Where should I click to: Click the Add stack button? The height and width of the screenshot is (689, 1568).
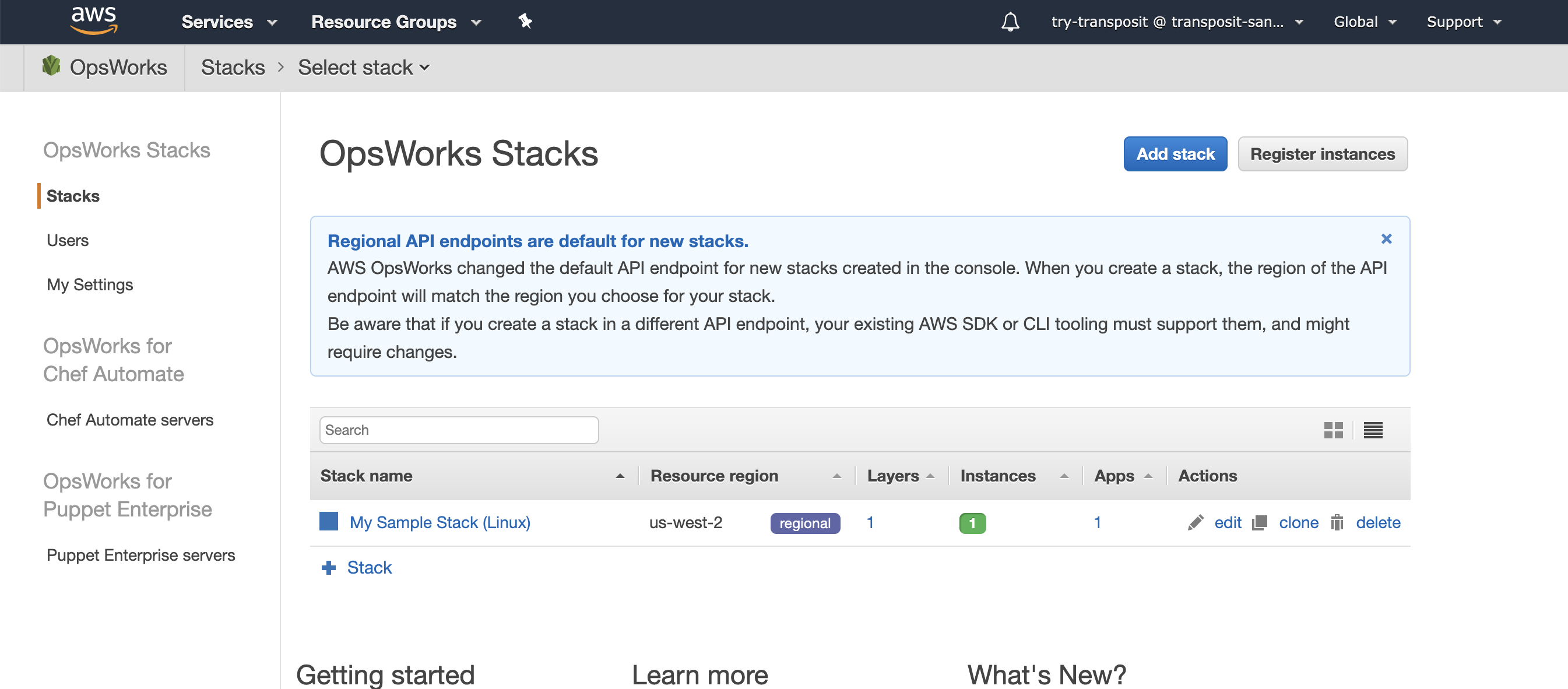click(x=1175, y=154)
